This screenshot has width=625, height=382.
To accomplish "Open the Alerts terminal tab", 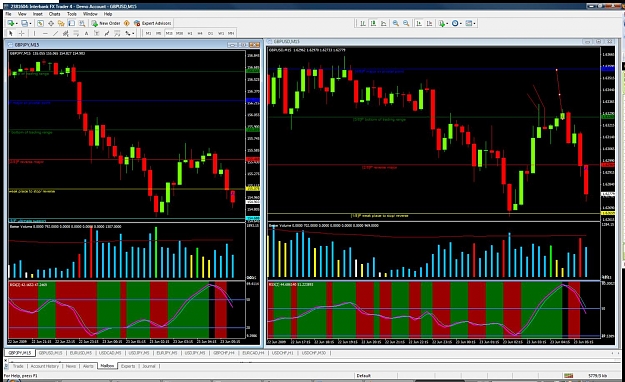I will (88, 366).
